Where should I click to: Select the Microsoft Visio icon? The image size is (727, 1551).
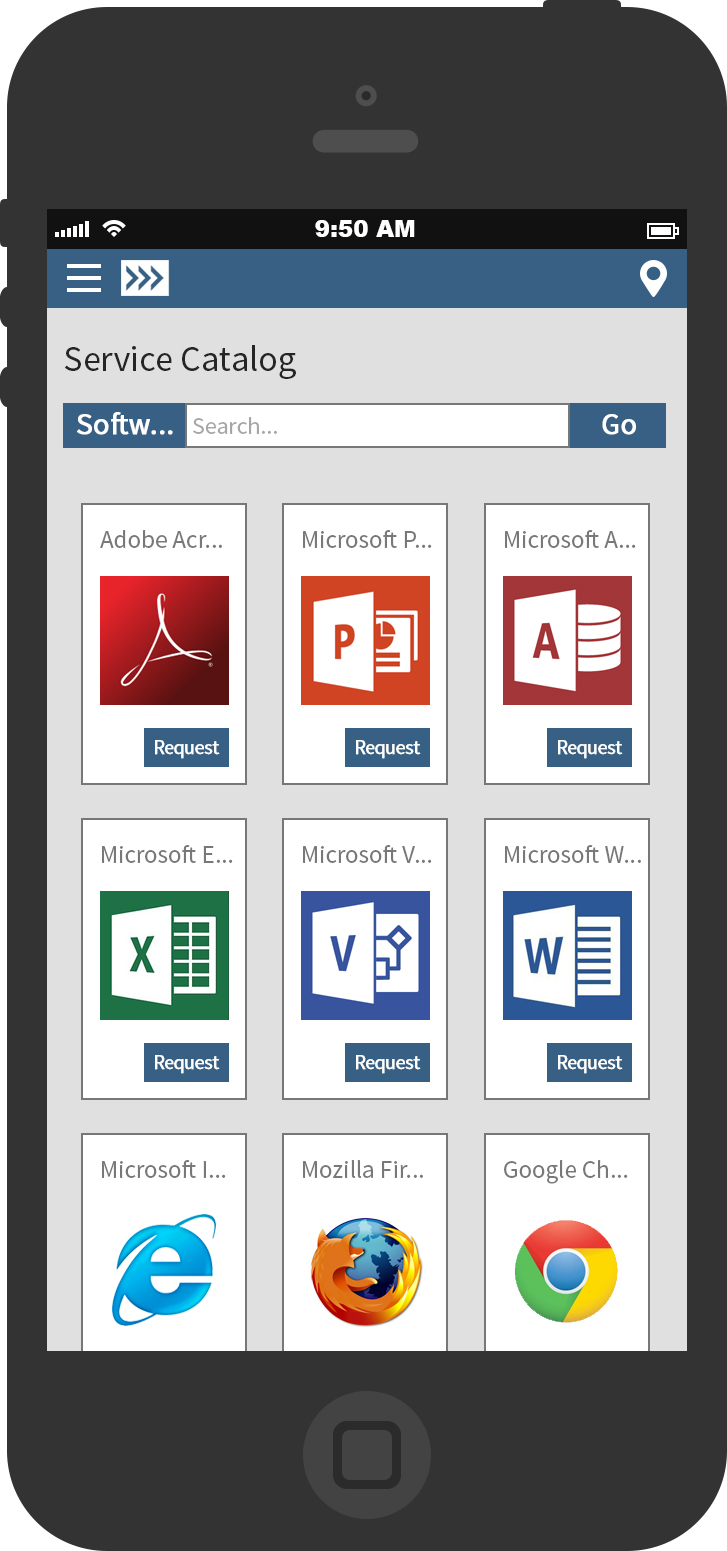365,955
